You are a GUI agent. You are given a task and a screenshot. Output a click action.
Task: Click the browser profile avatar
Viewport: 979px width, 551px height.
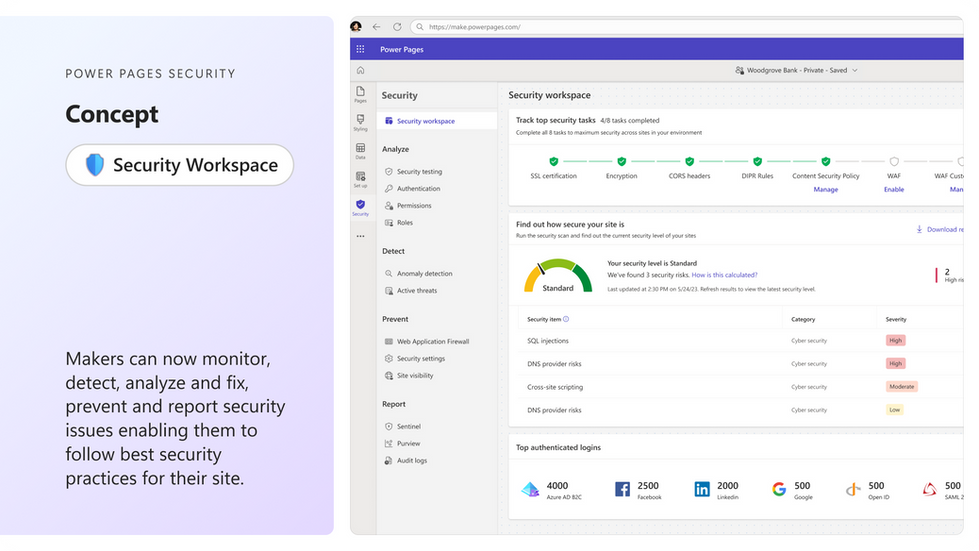[356, 26]
